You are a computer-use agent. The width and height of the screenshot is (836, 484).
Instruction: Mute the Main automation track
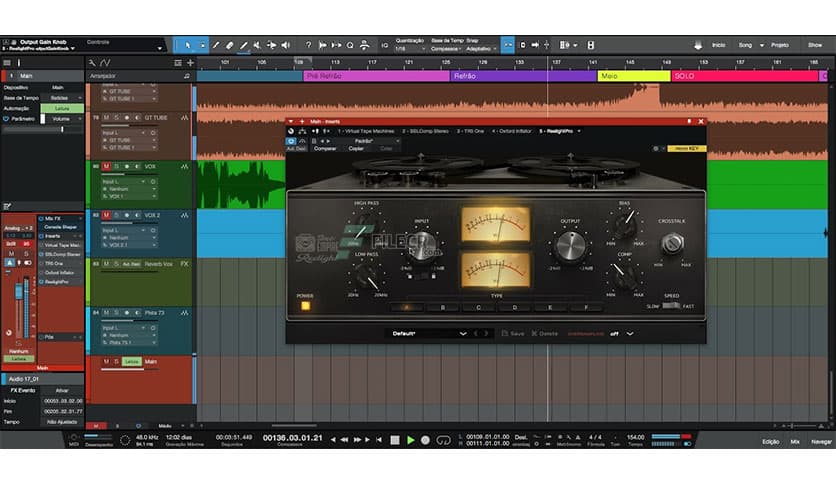coord(106,361)
